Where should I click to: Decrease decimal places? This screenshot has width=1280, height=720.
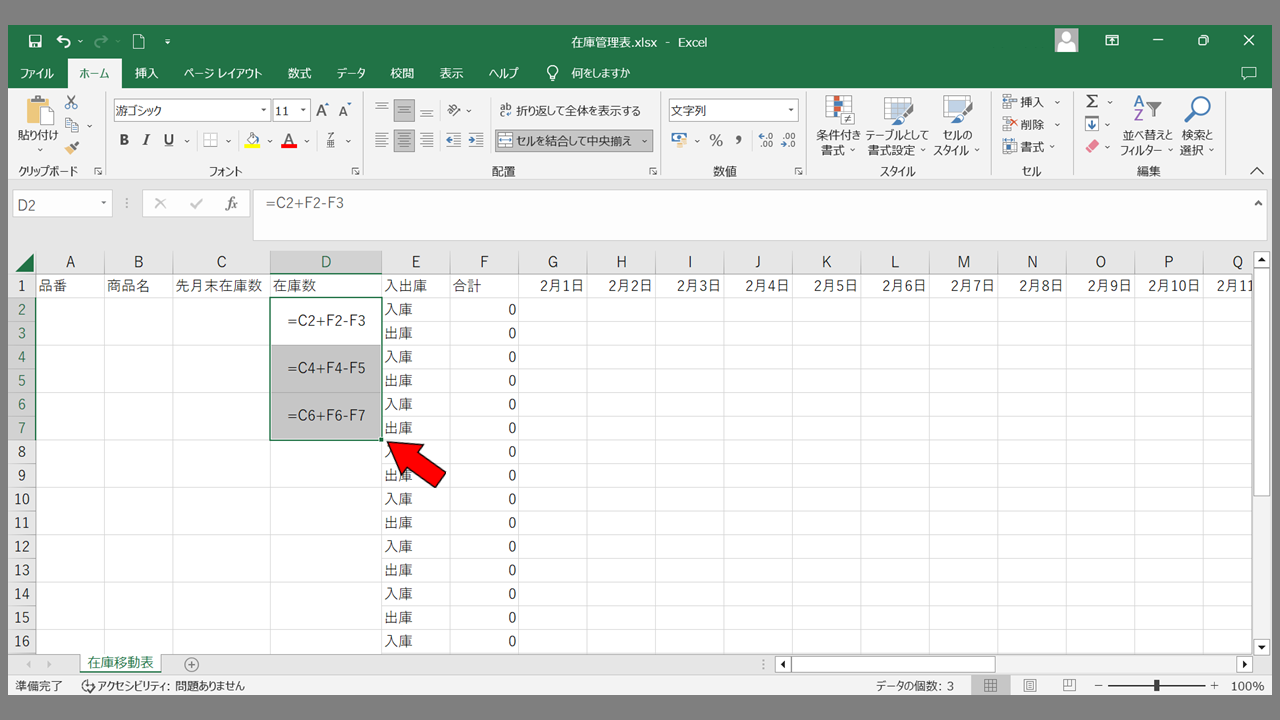789,140
